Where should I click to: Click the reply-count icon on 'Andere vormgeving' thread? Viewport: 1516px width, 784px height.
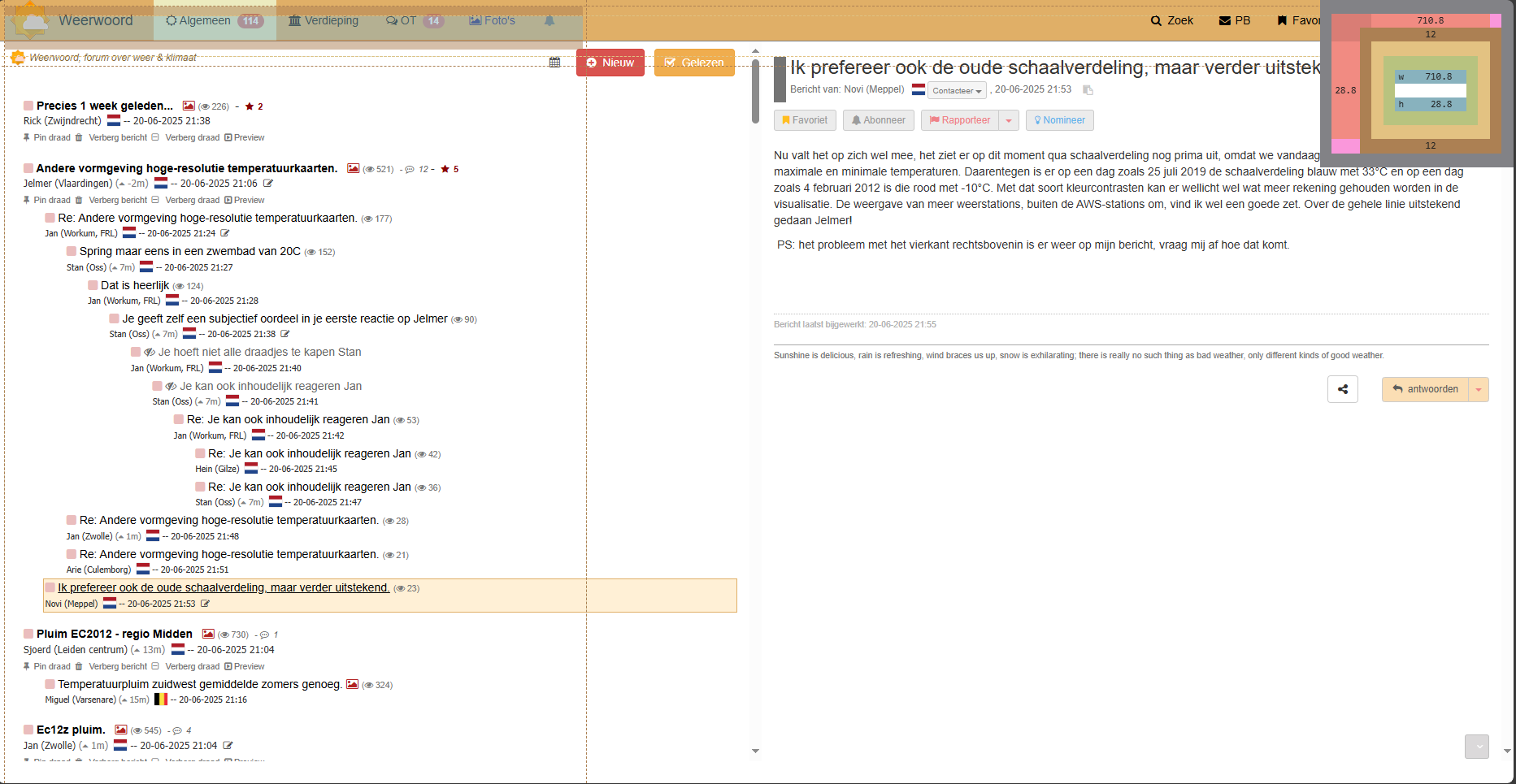click(x=410, y=169)
